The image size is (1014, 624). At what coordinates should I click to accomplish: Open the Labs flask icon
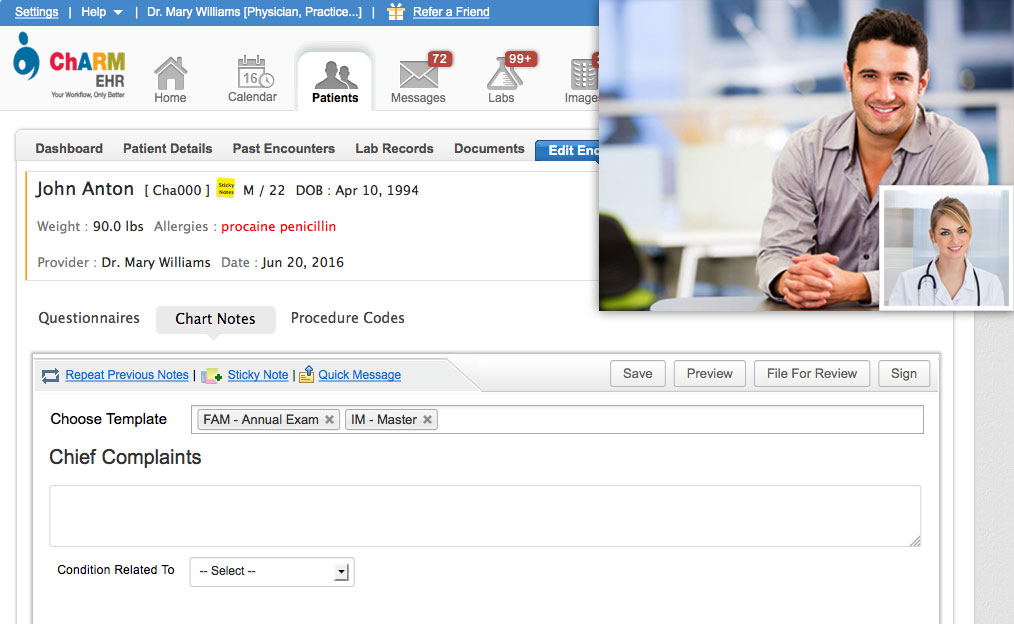(501, 75)
